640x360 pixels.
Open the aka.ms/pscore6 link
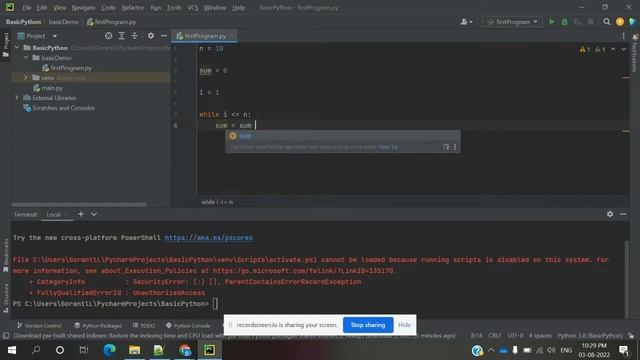(x=209, y=238)
